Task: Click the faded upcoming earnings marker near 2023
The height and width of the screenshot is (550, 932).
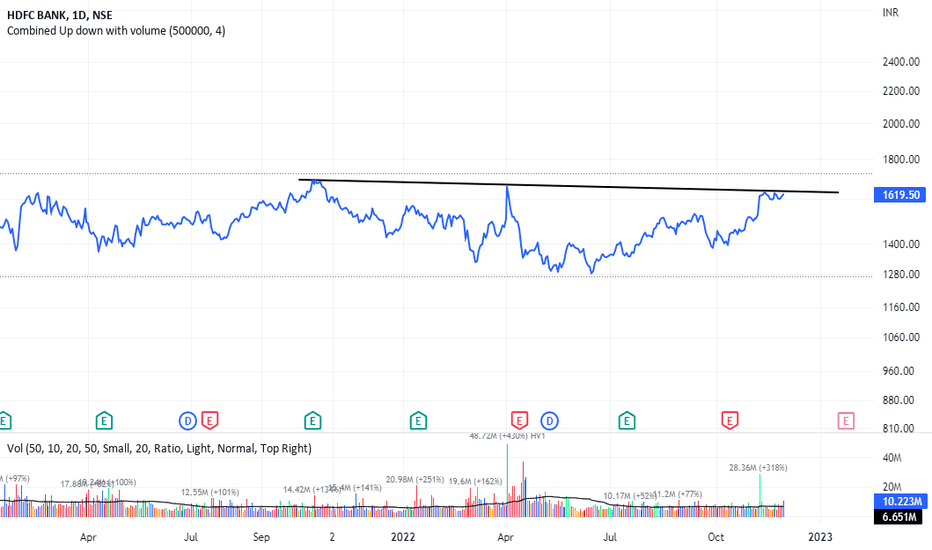Action: tap(846, 421)
